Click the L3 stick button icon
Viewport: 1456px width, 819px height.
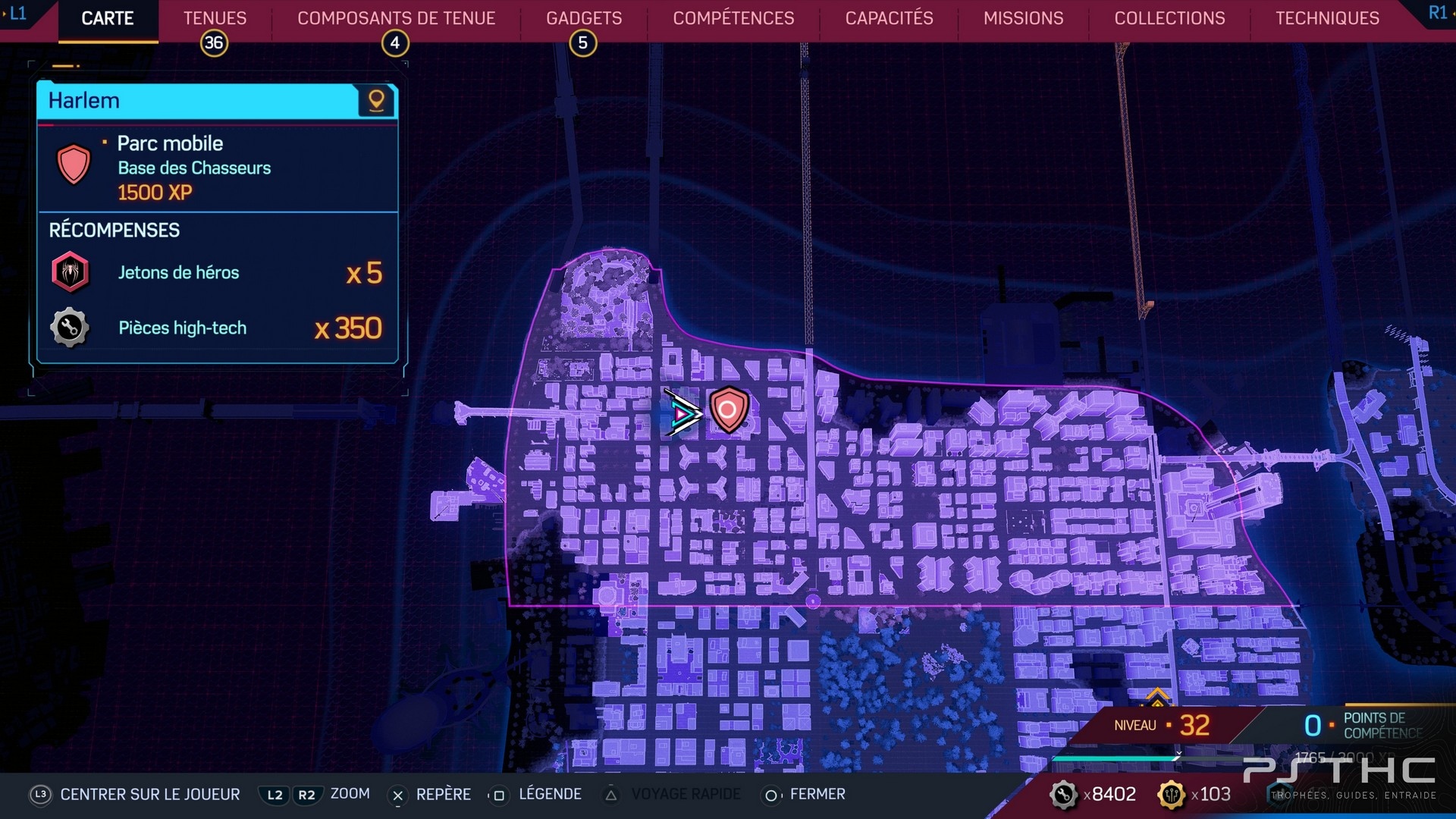coord(41,794)
